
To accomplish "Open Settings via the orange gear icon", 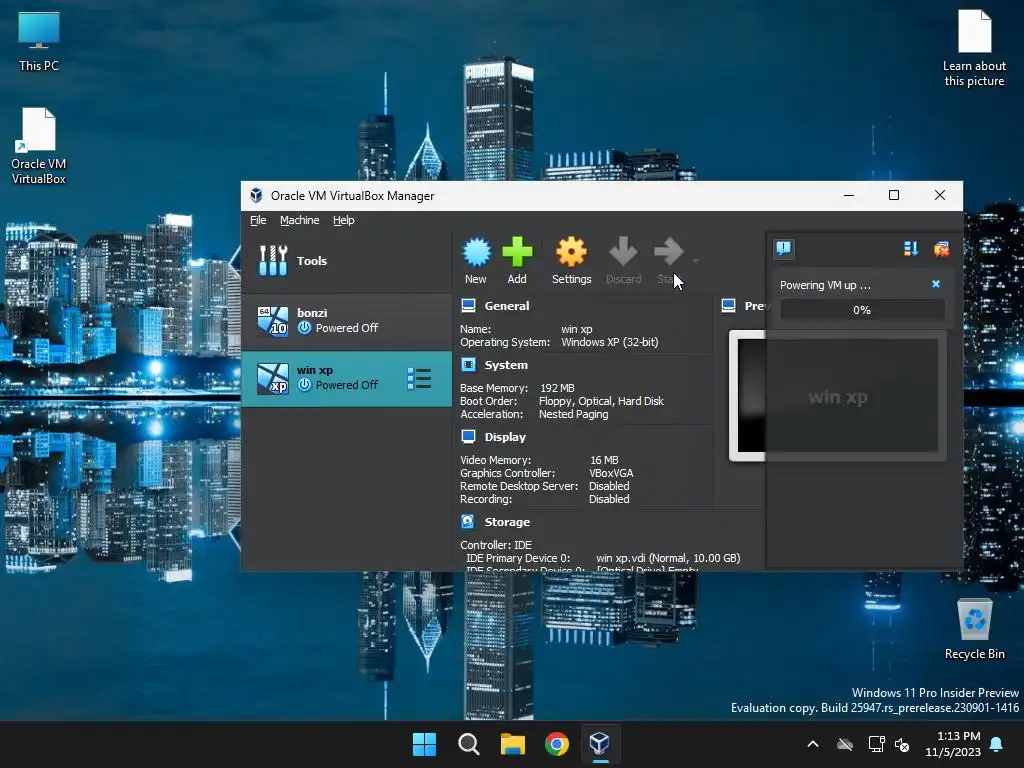I will [571, 252].
